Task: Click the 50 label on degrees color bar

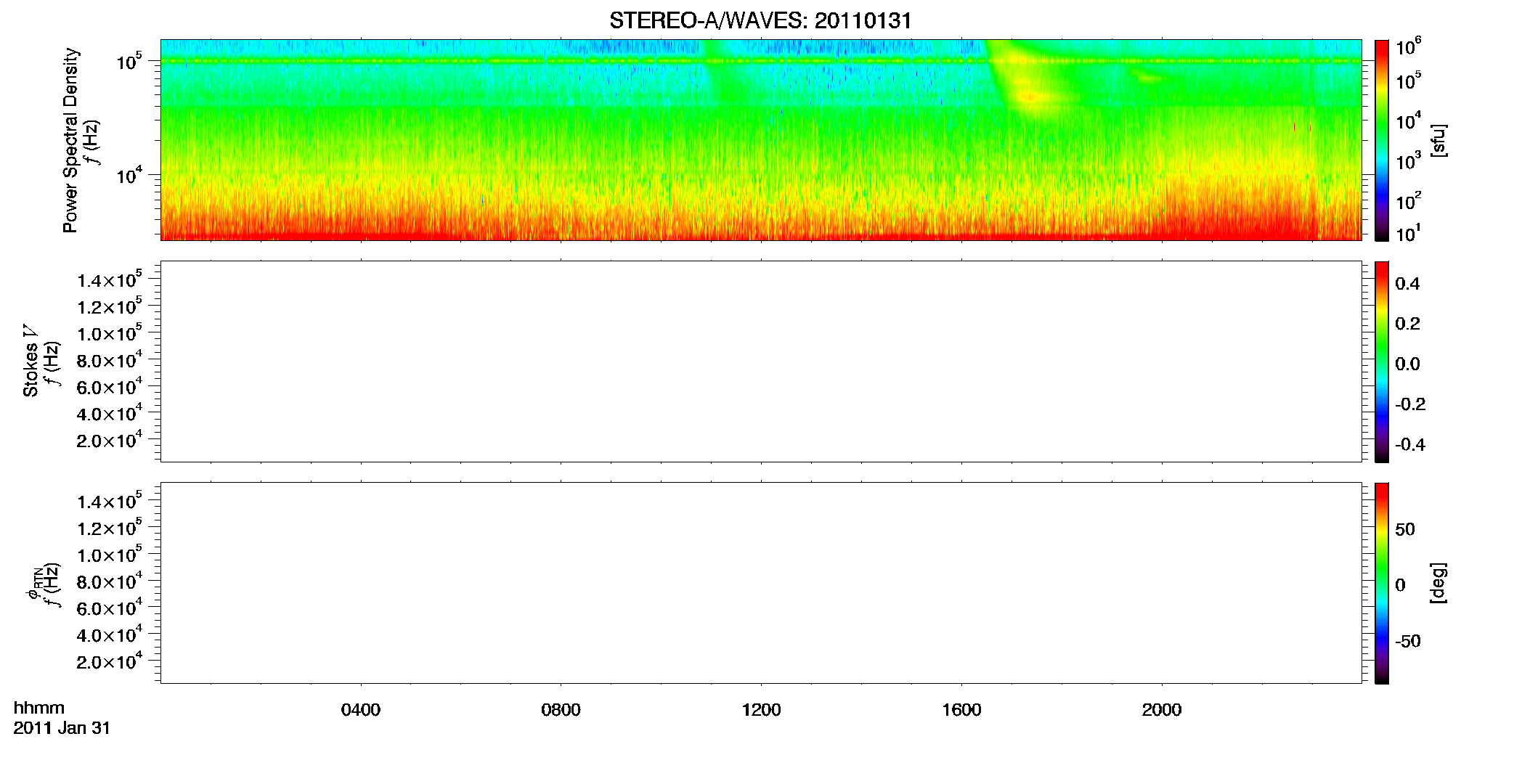Action: [1405, 529]
